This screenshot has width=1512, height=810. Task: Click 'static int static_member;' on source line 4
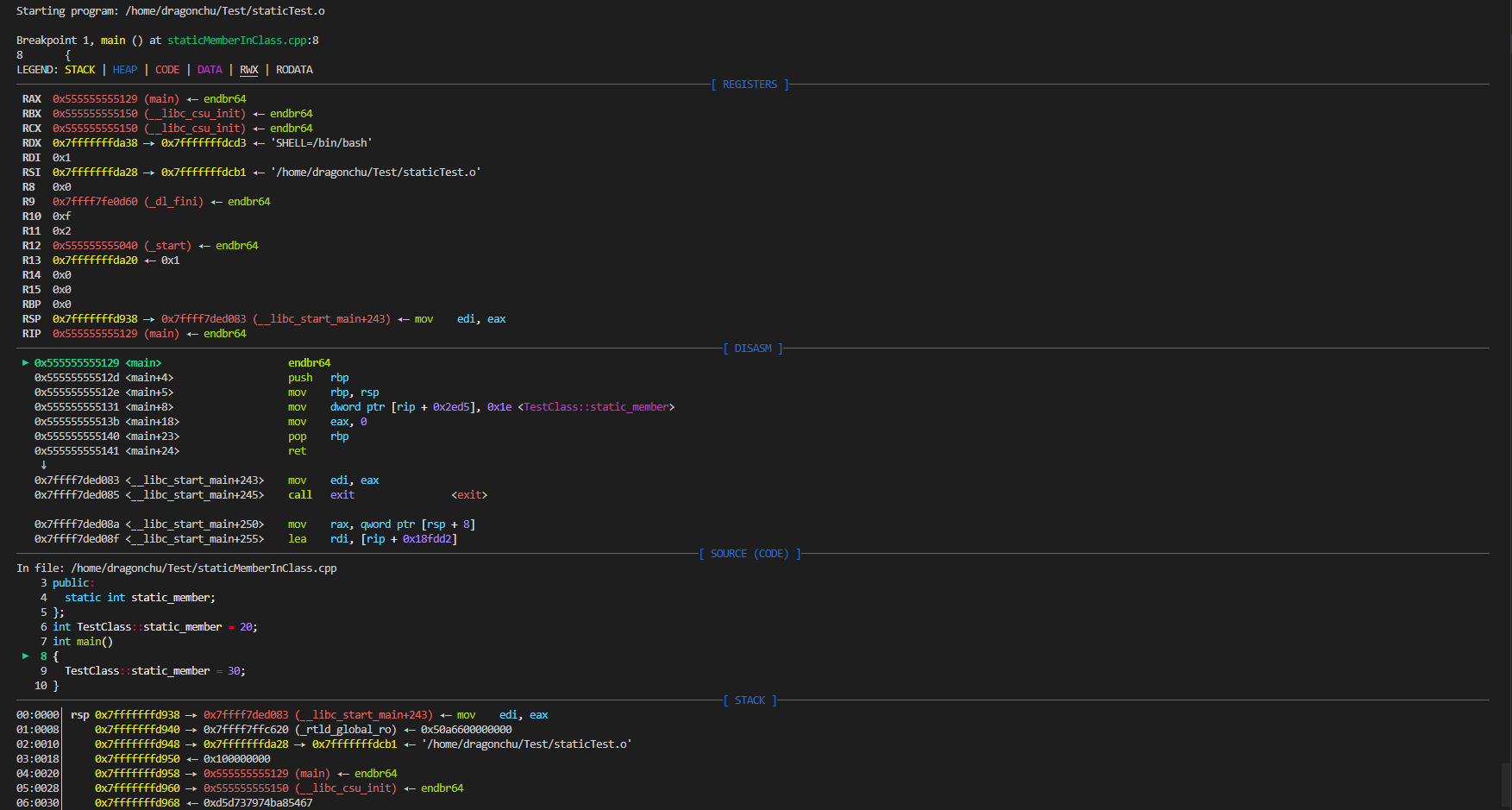point(141,598)
